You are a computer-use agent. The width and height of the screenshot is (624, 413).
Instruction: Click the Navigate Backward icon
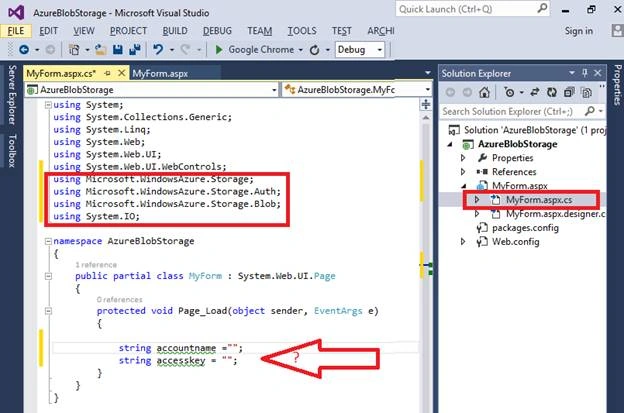click(x=24, y=50)
